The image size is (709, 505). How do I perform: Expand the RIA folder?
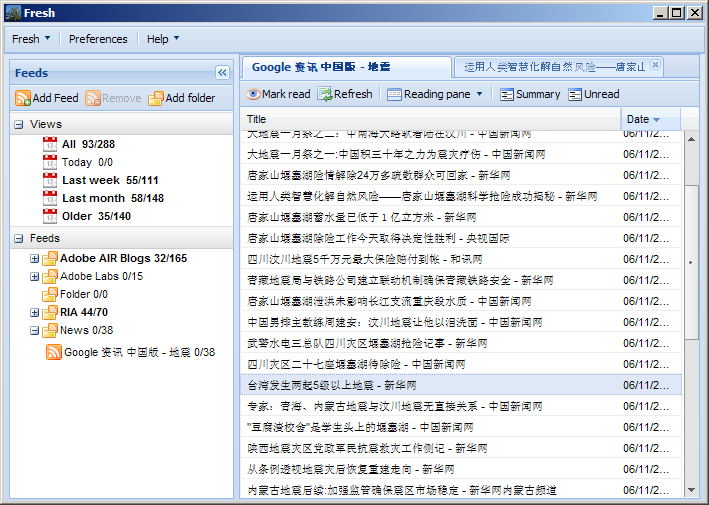(34, 312)
